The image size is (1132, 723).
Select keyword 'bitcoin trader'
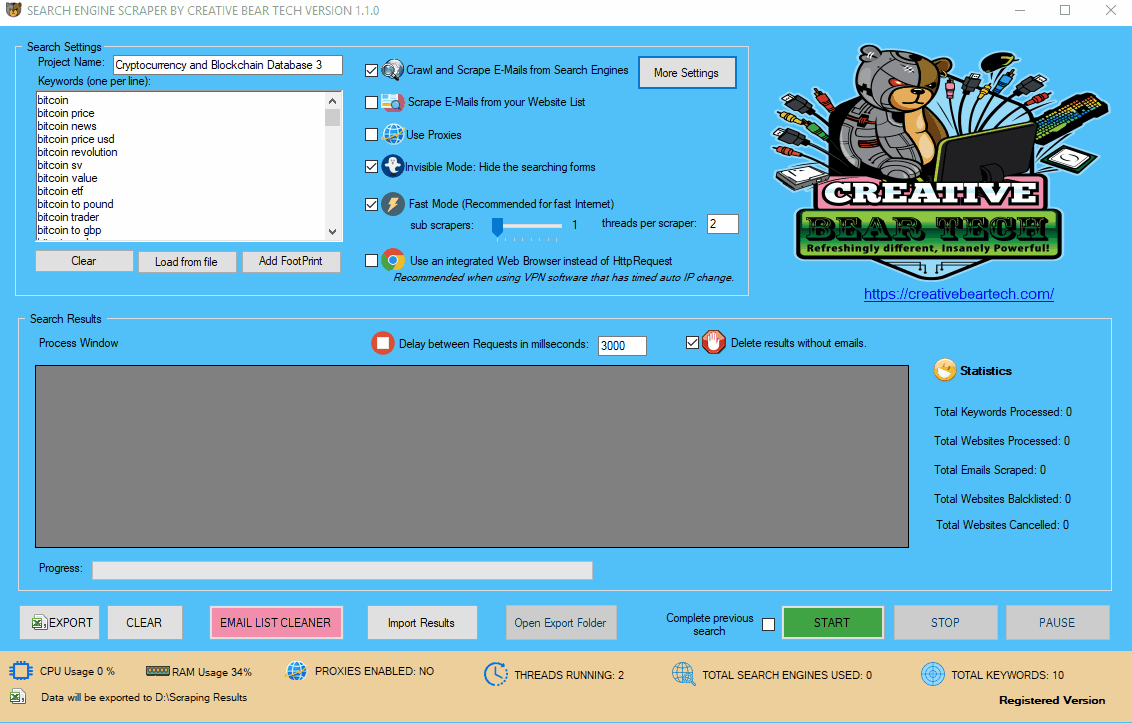(68, 217)
